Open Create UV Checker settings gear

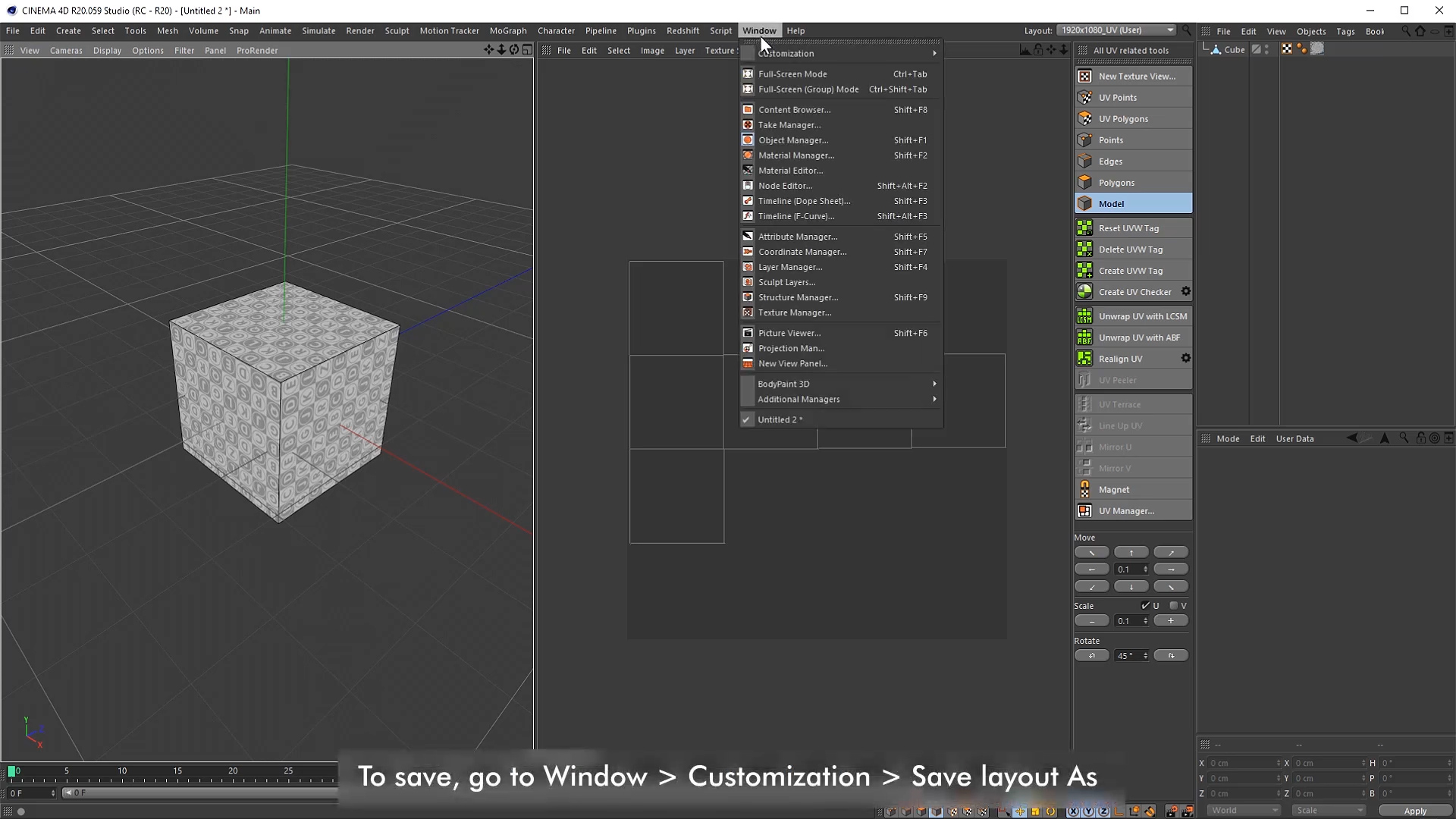[1185, 291]
